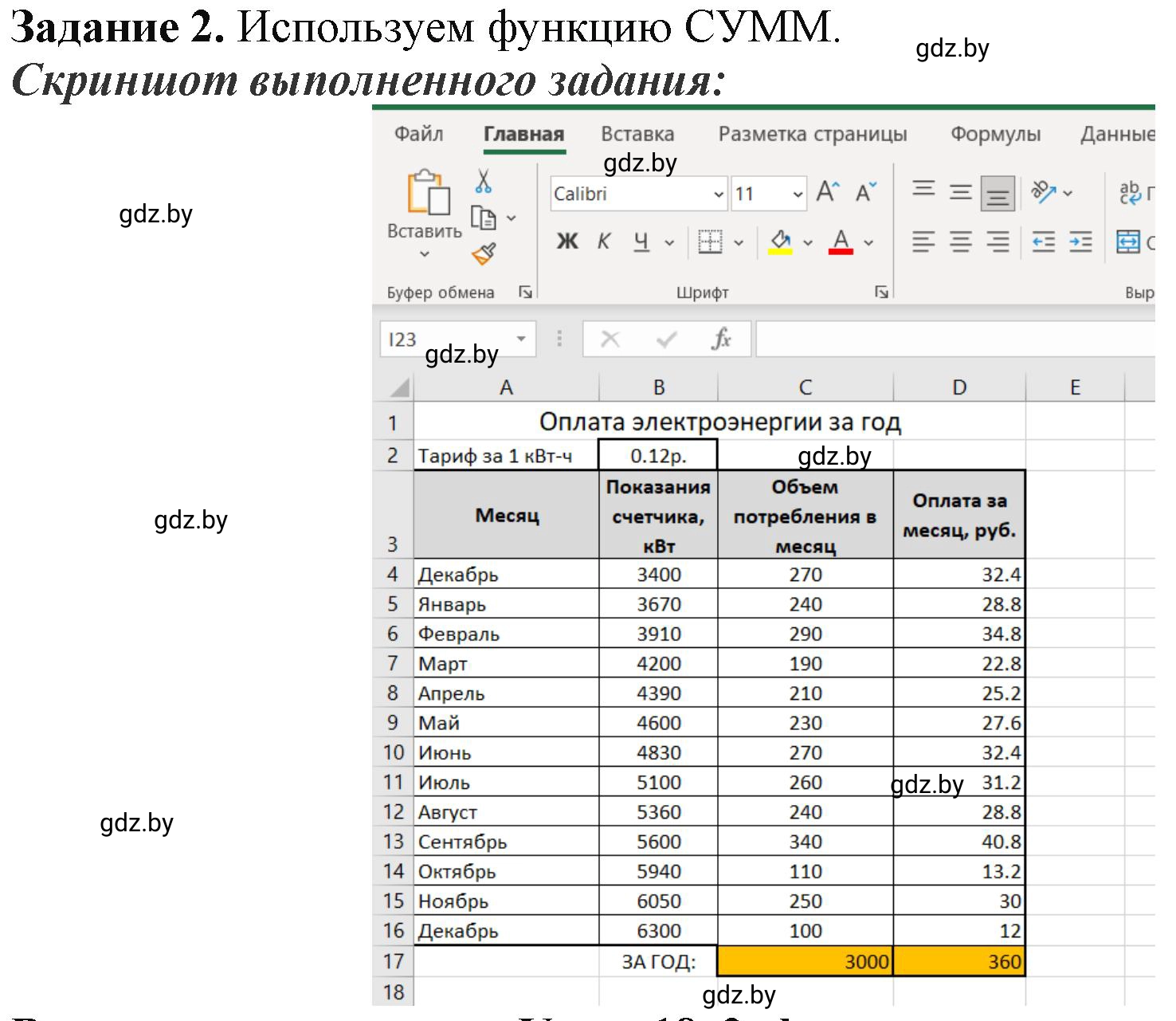Increase indent icon

pos(1080,242)
